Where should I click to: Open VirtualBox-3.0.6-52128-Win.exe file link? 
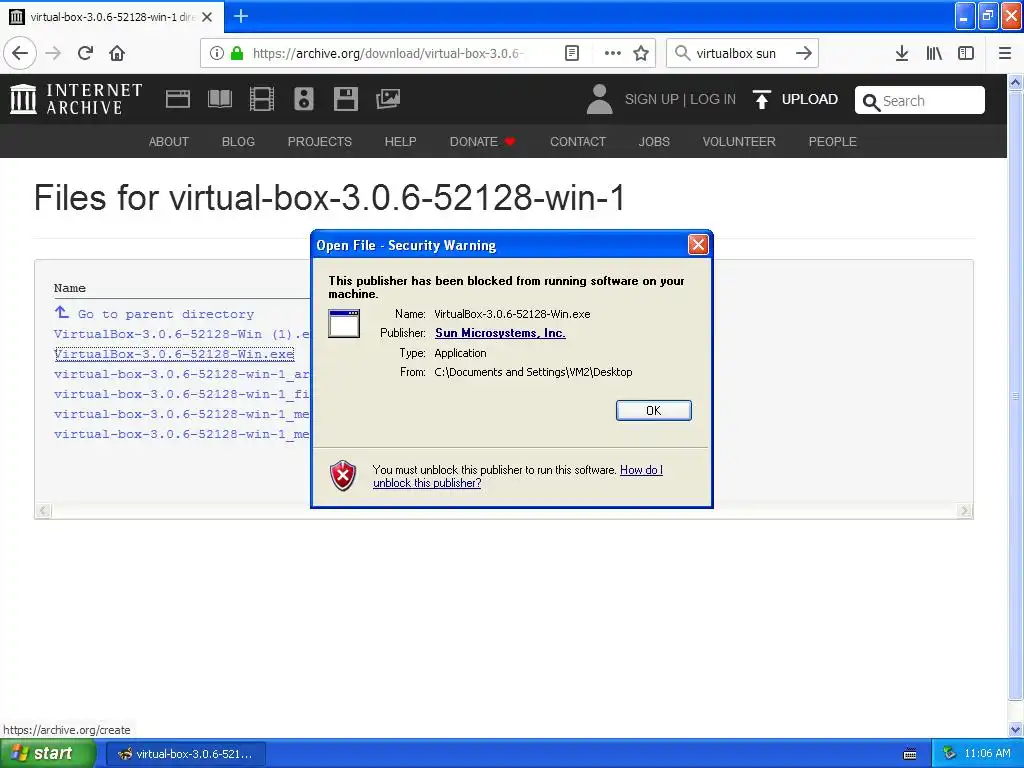174,354
